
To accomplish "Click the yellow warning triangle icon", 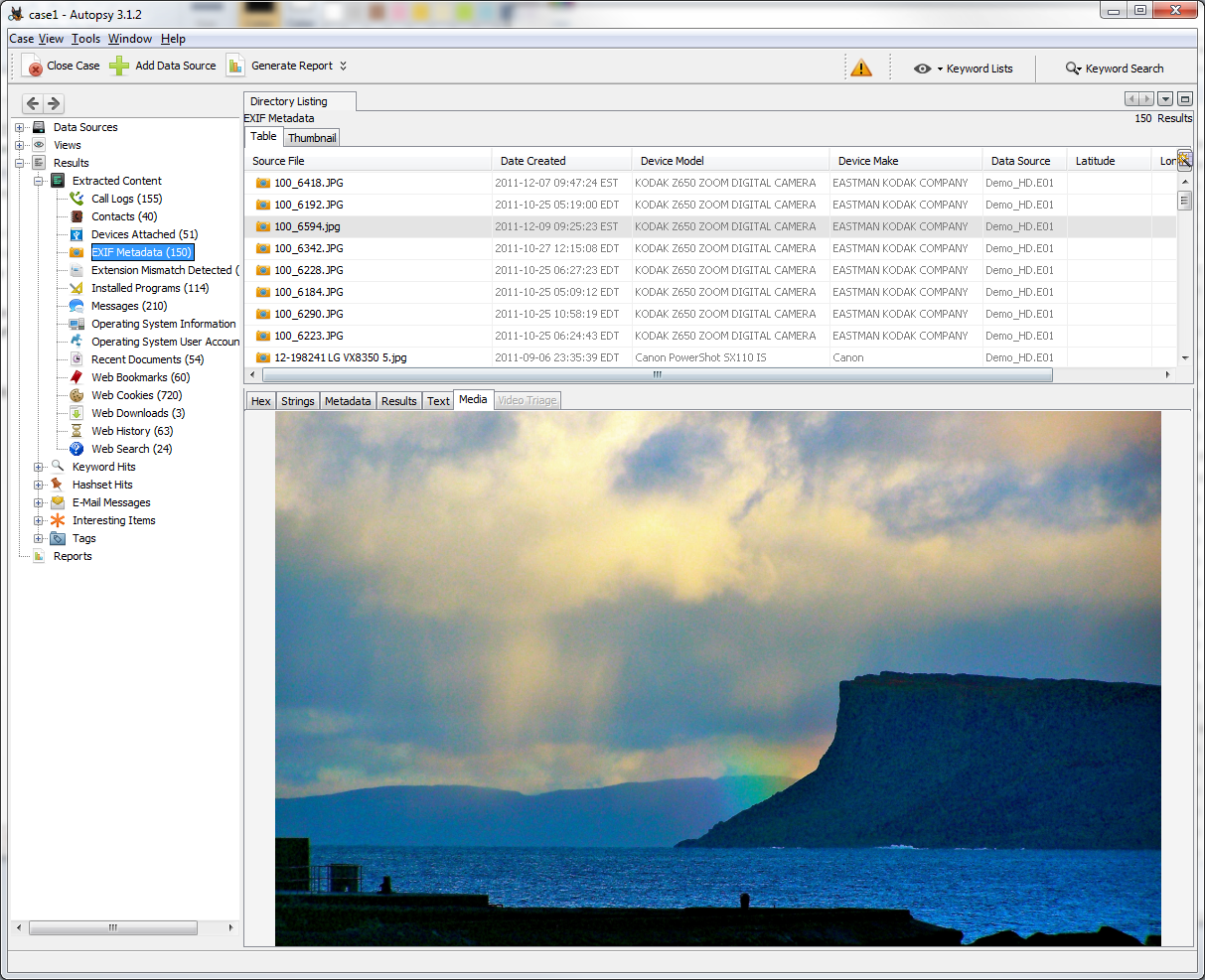I will [861, 69].
